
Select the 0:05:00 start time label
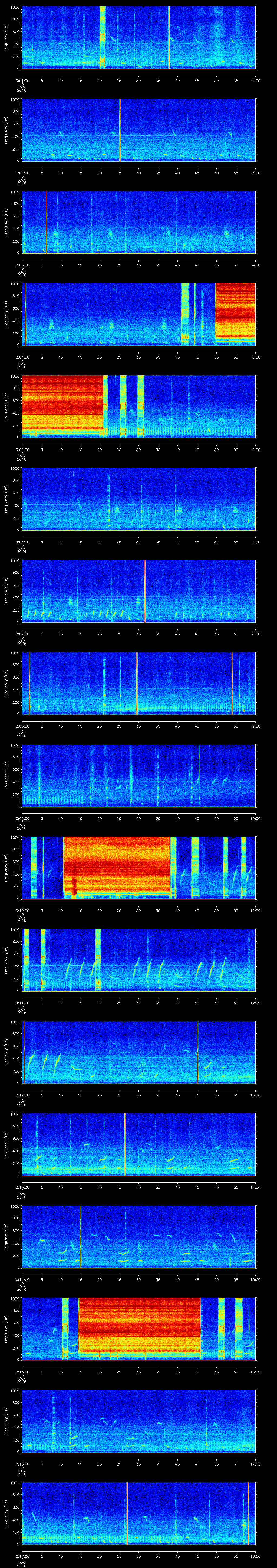pyautogui.click(x=22, y=449)
